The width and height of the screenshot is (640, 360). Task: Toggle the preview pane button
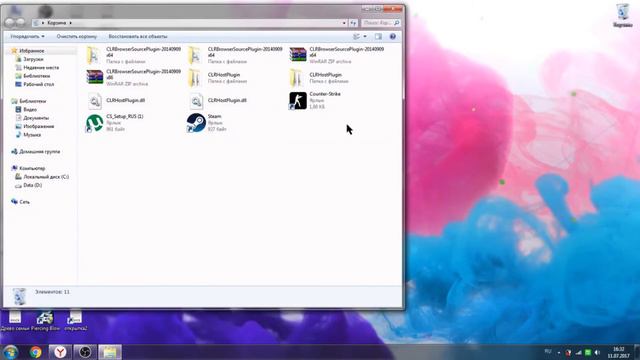tap(378, 36)
